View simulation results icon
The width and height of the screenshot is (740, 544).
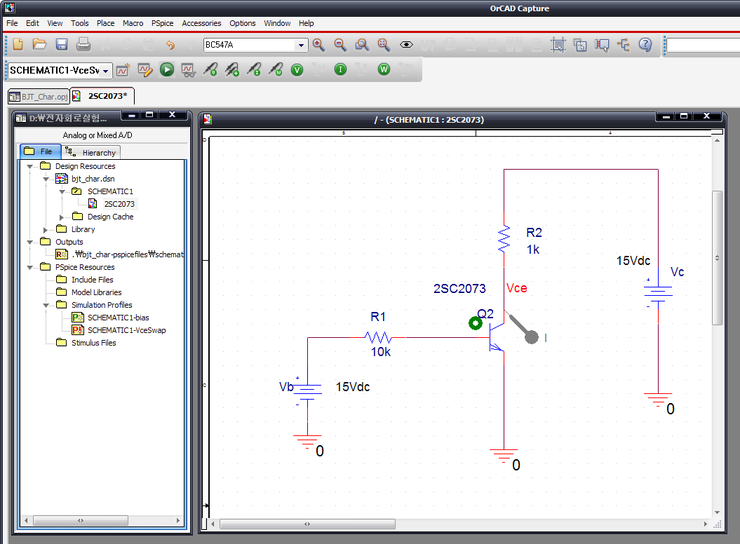(x=188, y=70)
